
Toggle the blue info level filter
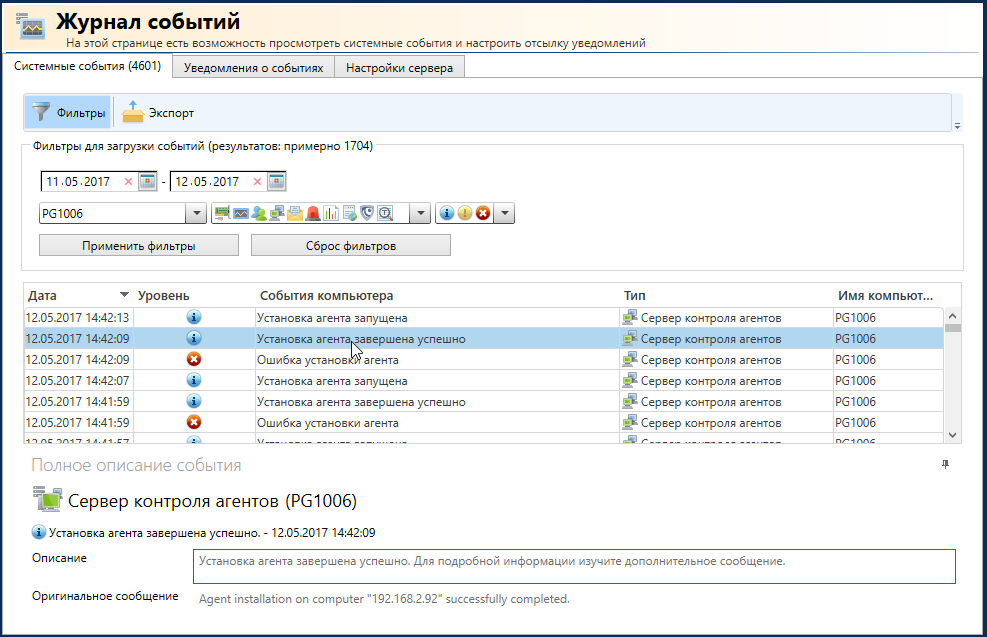(447, 213)
